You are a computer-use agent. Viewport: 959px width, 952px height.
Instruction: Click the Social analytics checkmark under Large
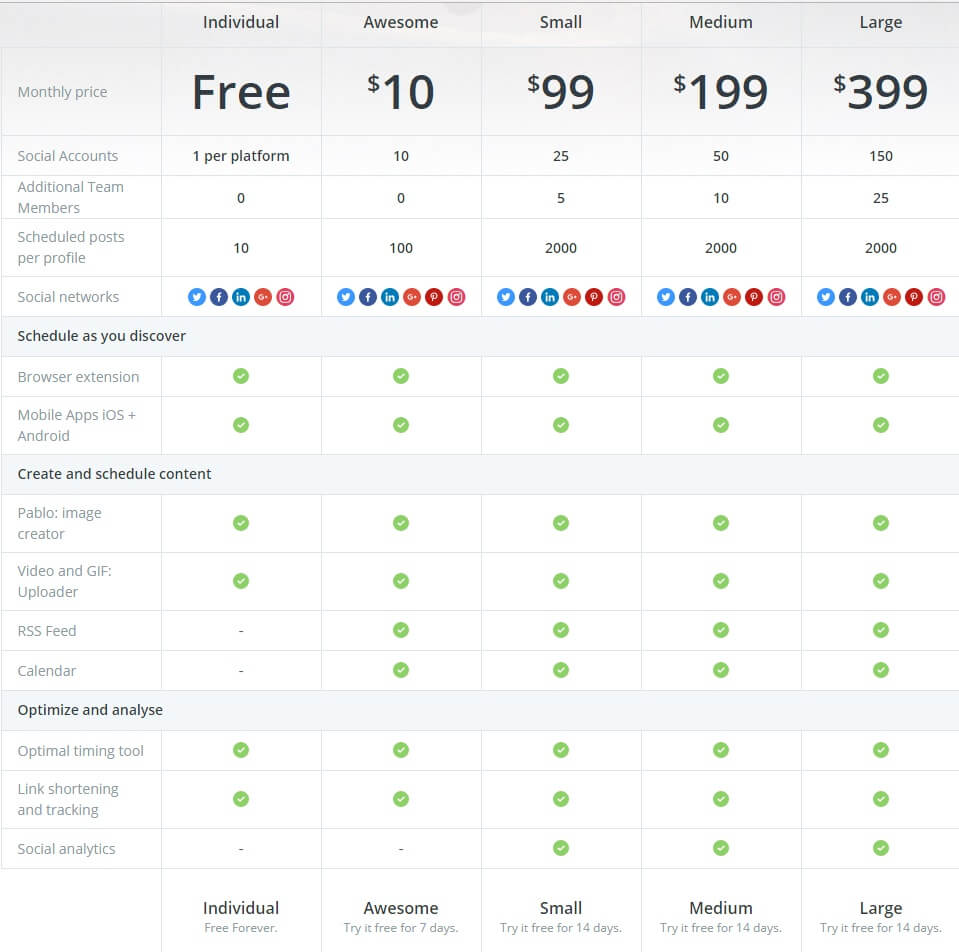881,848
